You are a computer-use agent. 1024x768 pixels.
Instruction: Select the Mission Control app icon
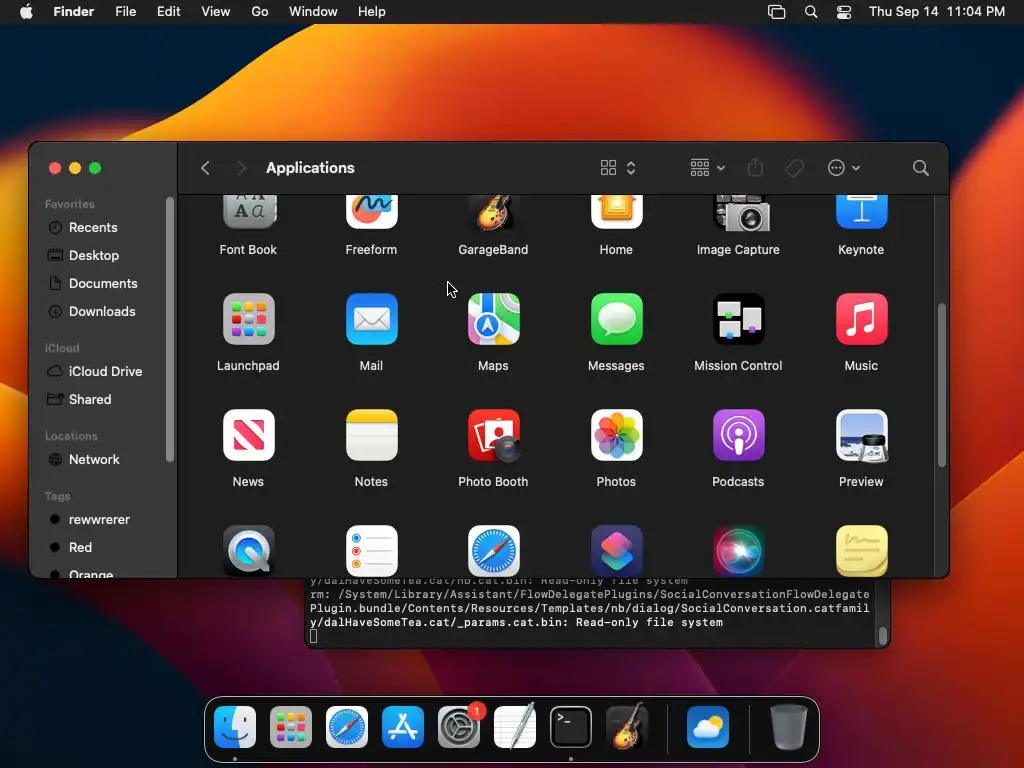pos(739,319)
